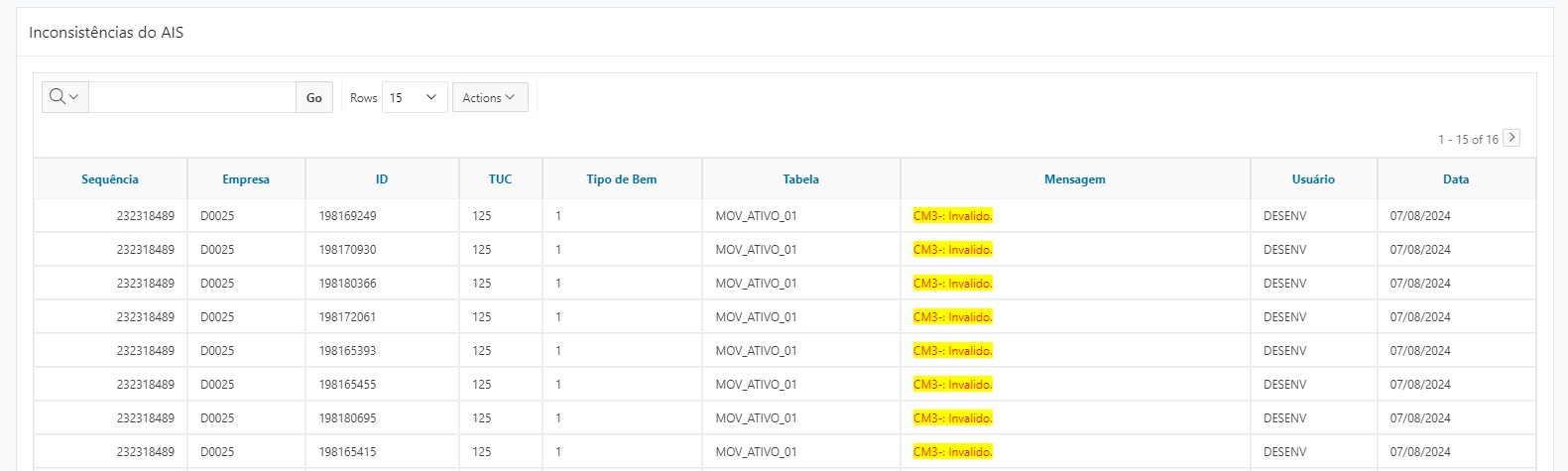Viewport: 1568px width, 471px height.
Task: Click highlighted message in row 198172061
Action: (952, 317)
